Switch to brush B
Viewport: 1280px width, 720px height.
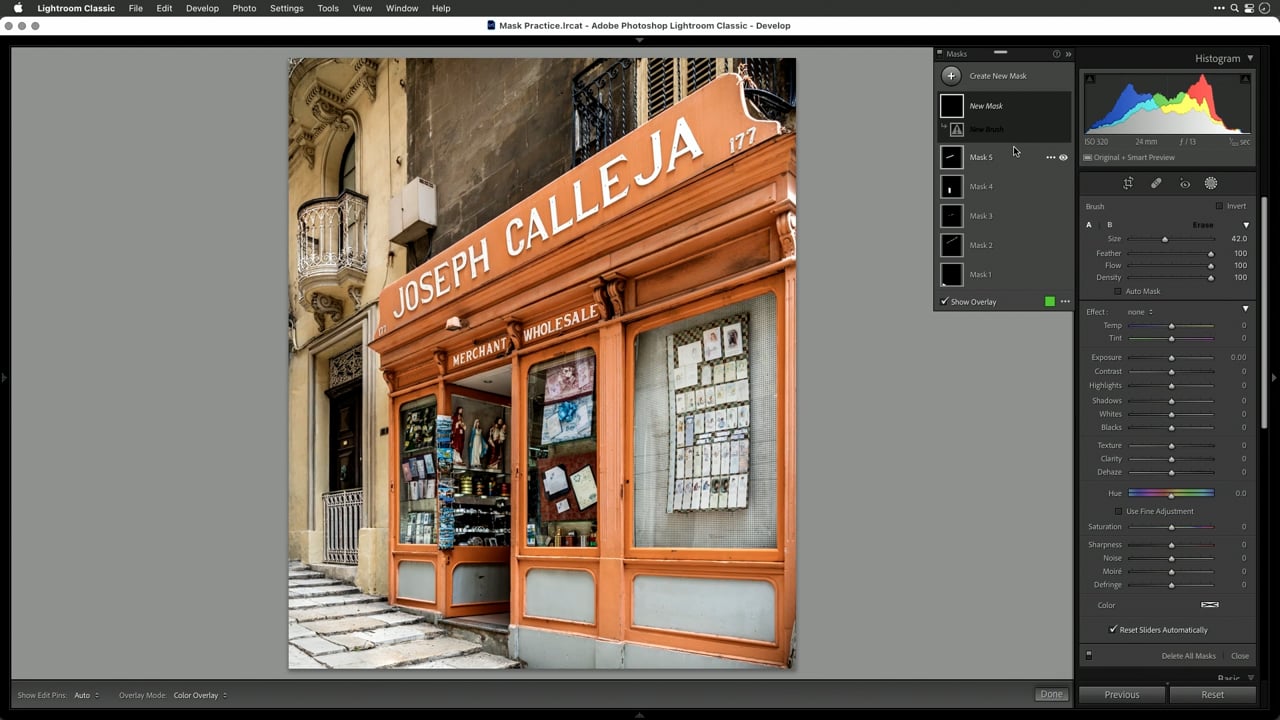click(x=1109, y=225)
